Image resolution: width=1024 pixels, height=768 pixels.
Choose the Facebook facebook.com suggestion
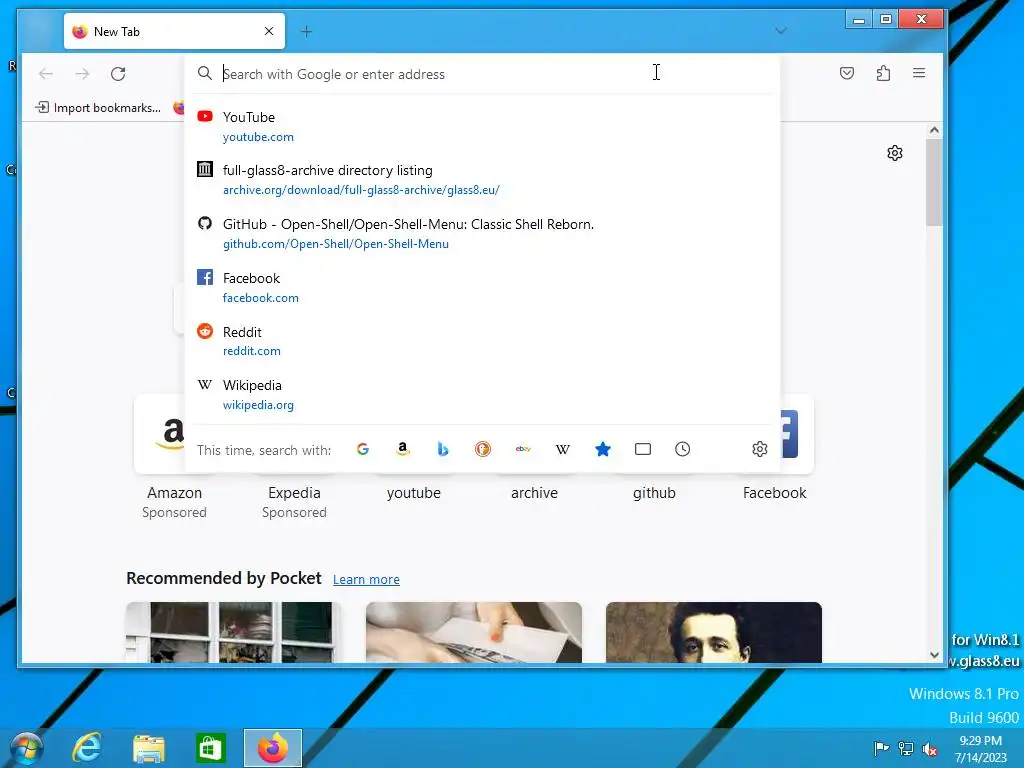482,287
